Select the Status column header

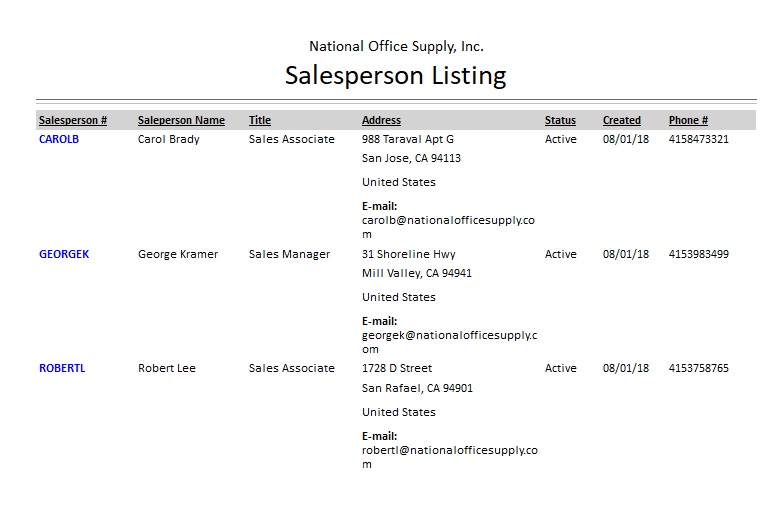[x=560, y=121]
